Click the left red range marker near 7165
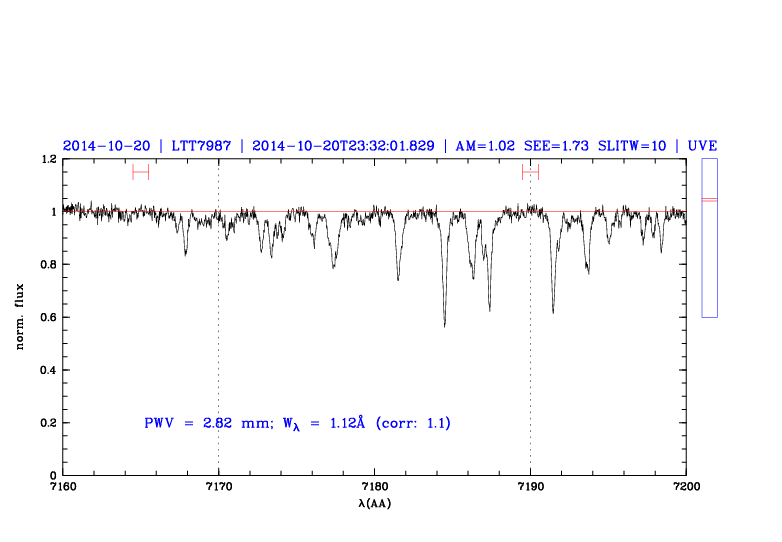The height and width of the screenshot is (542, 782). coord(140,172)
